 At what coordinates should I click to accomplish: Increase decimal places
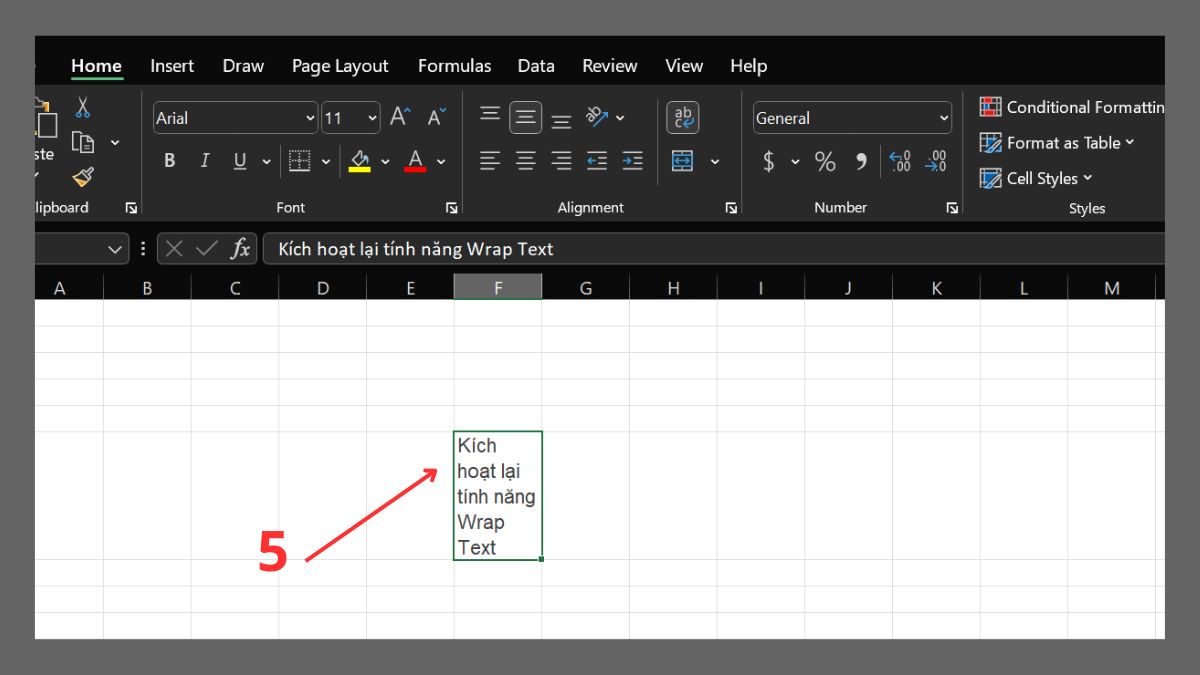pos(899,161)
